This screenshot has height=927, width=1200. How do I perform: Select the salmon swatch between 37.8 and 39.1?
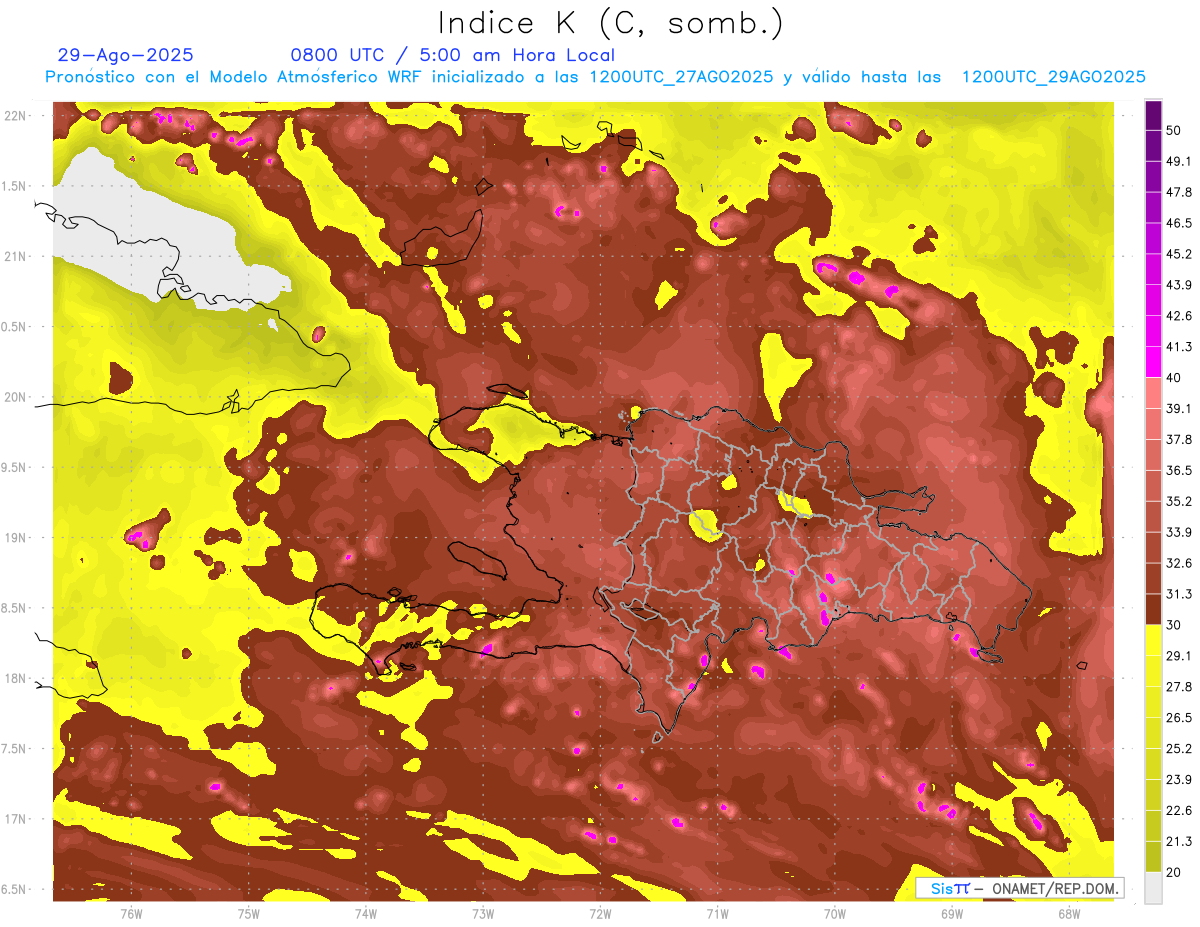[1153, 423]
